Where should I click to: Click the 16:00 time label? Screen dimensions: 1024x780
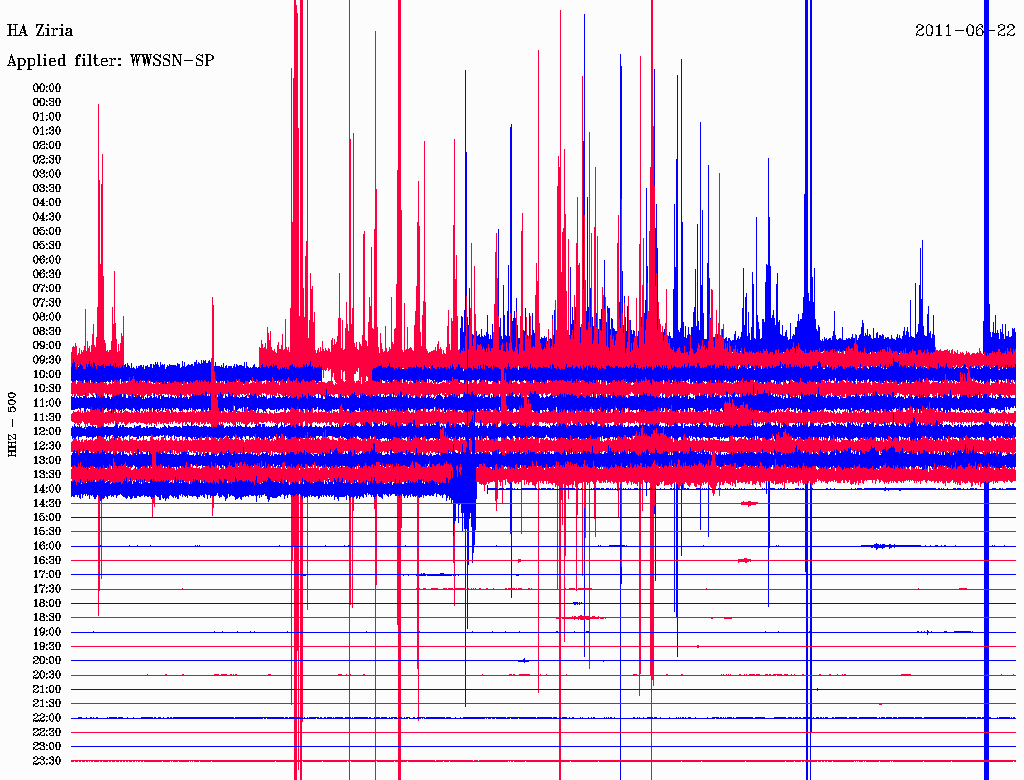[x=47, y=547]
